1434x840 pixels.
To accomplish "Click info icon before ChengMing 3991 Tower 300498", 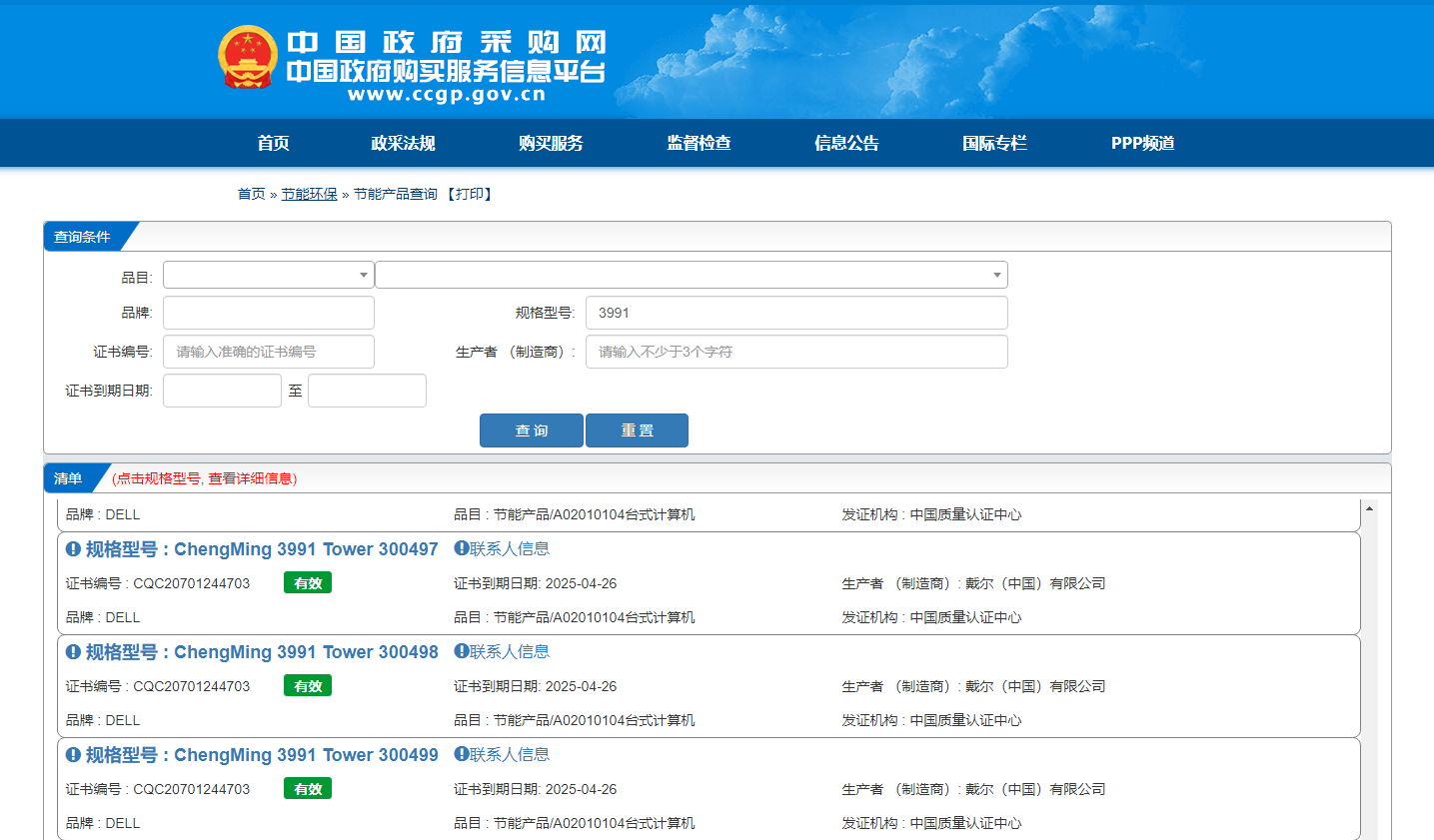I will (x=73, y=652).
